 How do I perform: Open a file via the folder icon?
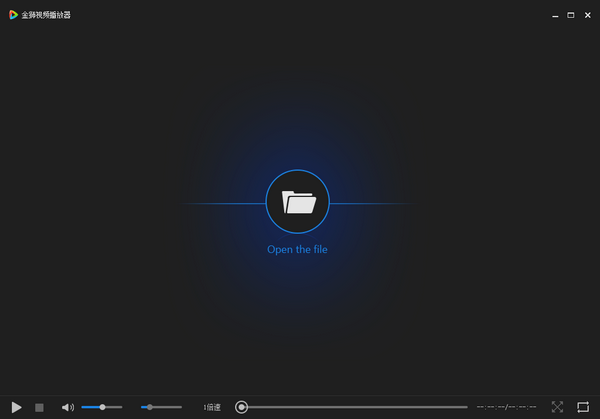point(298,202)
